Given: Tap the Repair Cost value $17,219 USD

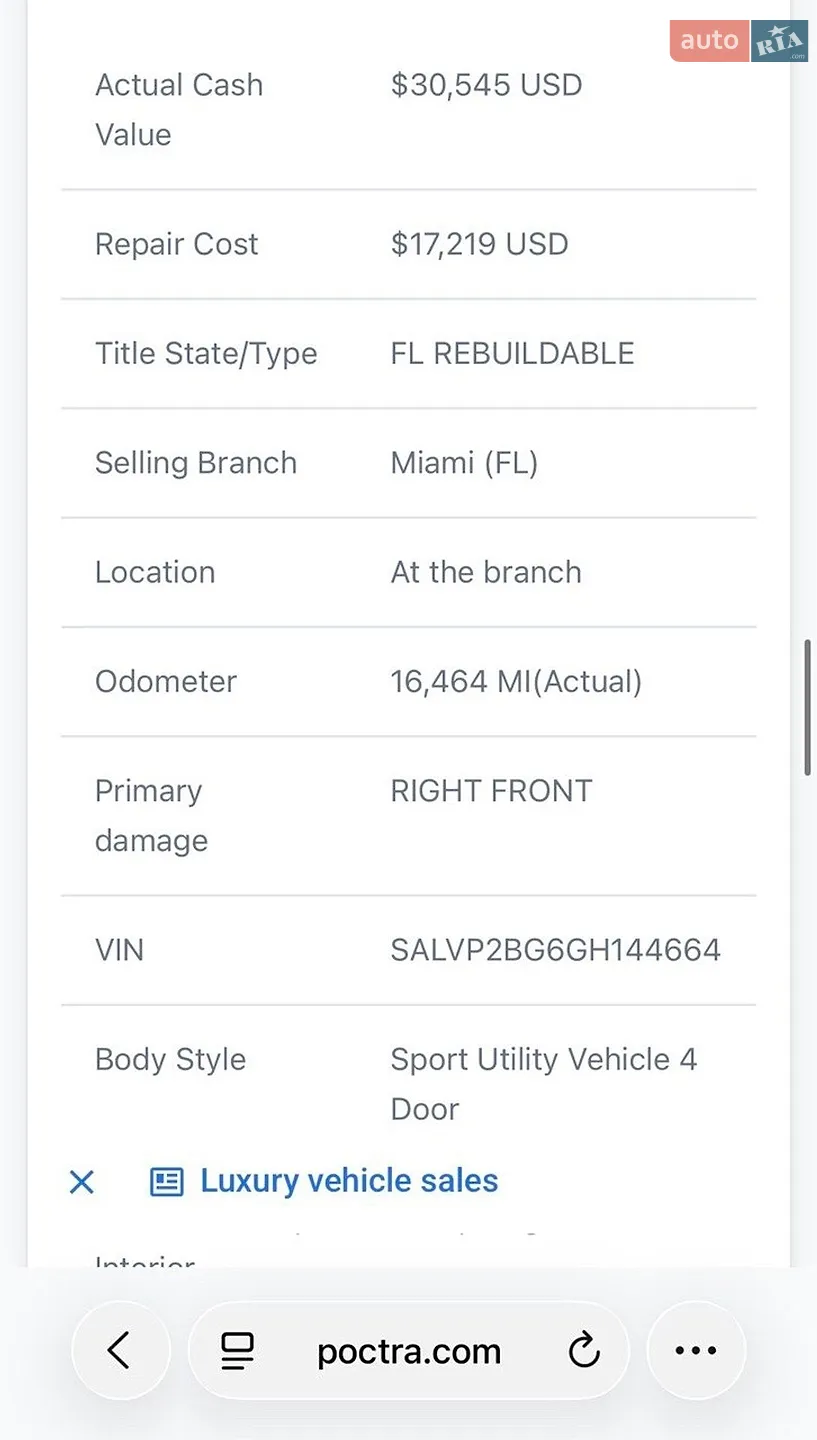Looking at the screenshot, I should tap(479, 244).
